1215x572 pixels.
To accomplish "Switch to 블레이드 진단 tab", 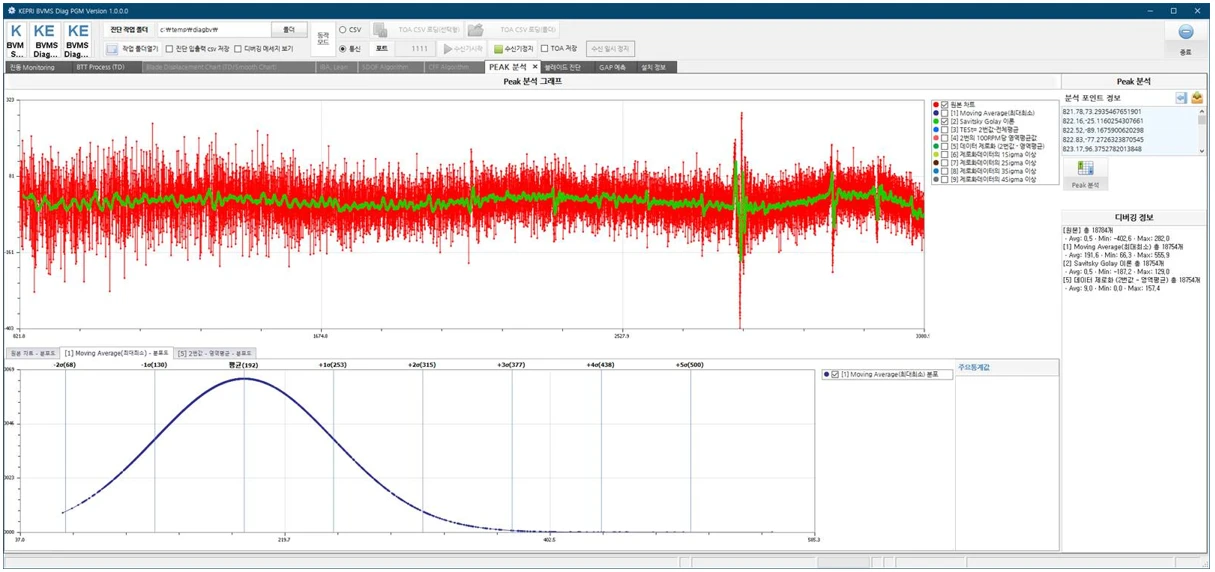I will point(569,67).
